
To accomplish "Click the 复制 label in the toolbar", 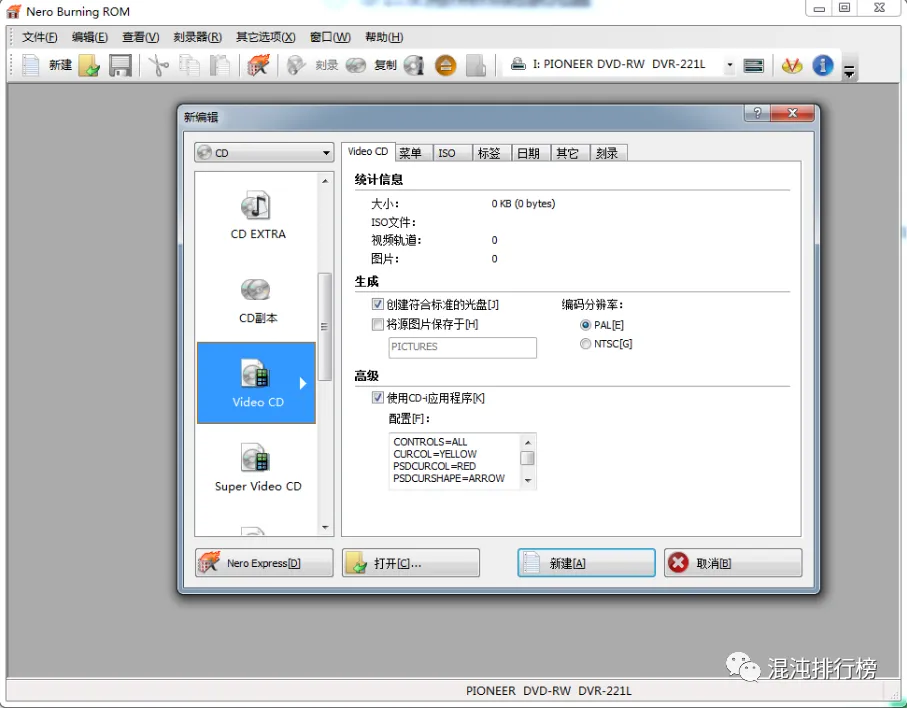I will (385, 65).
